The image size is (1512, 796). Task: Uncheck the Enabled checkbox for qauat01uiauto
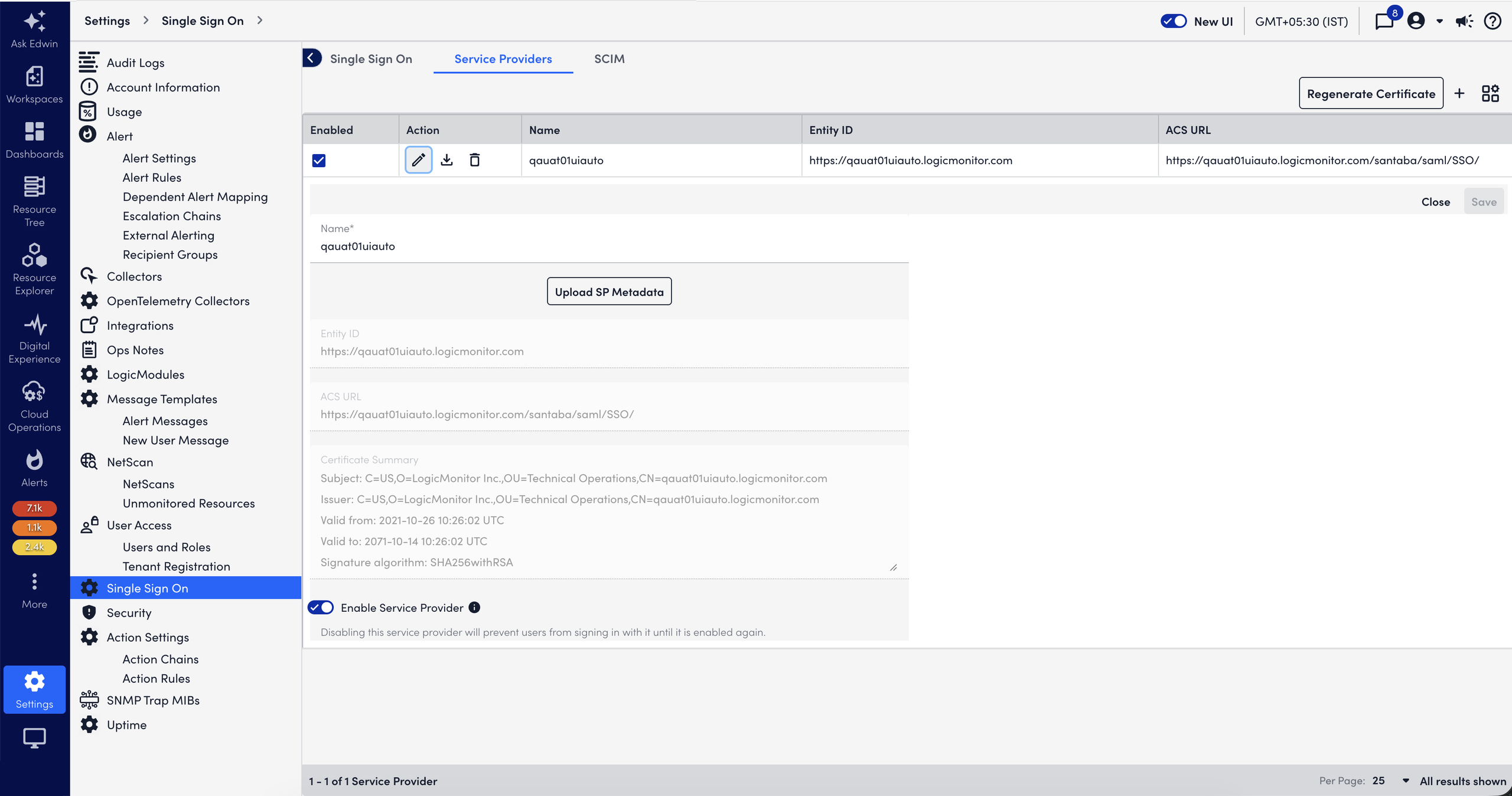pyautogui.click(x=319, y=160)
